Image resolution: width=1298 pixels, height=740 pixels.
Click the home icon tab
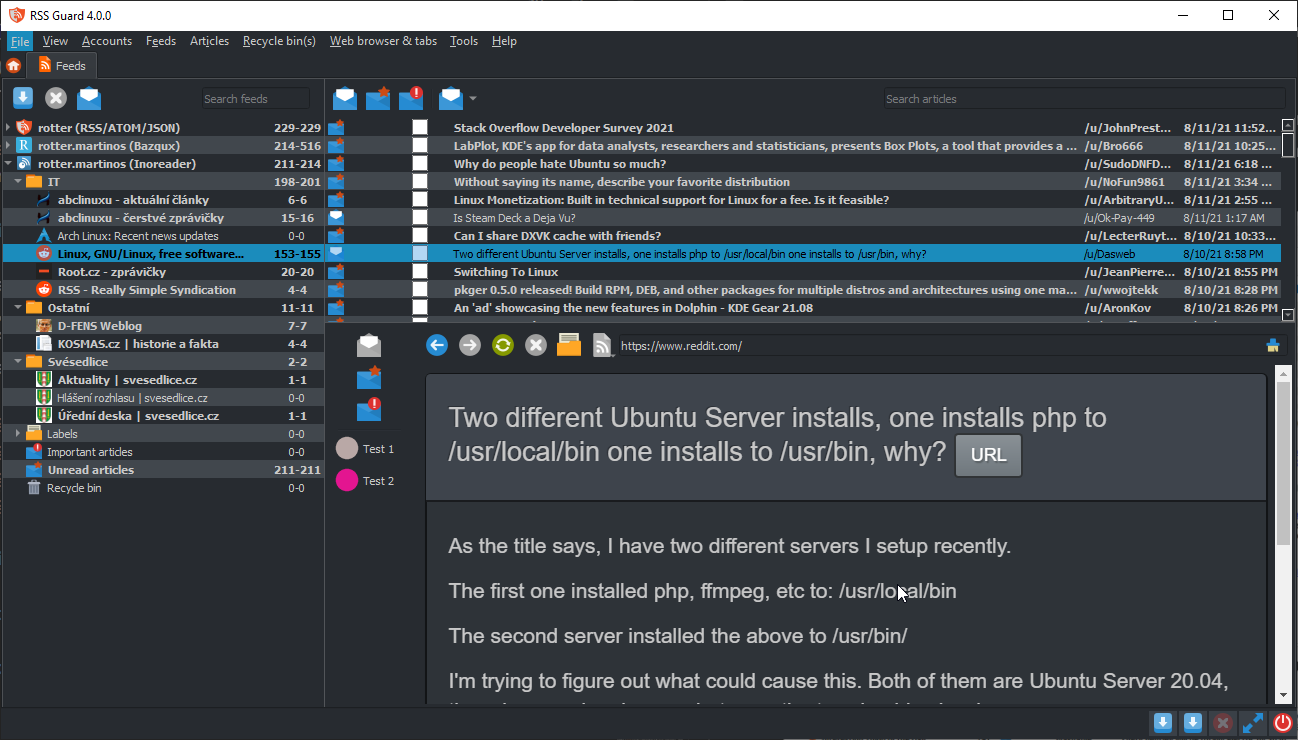click(14, 66)
